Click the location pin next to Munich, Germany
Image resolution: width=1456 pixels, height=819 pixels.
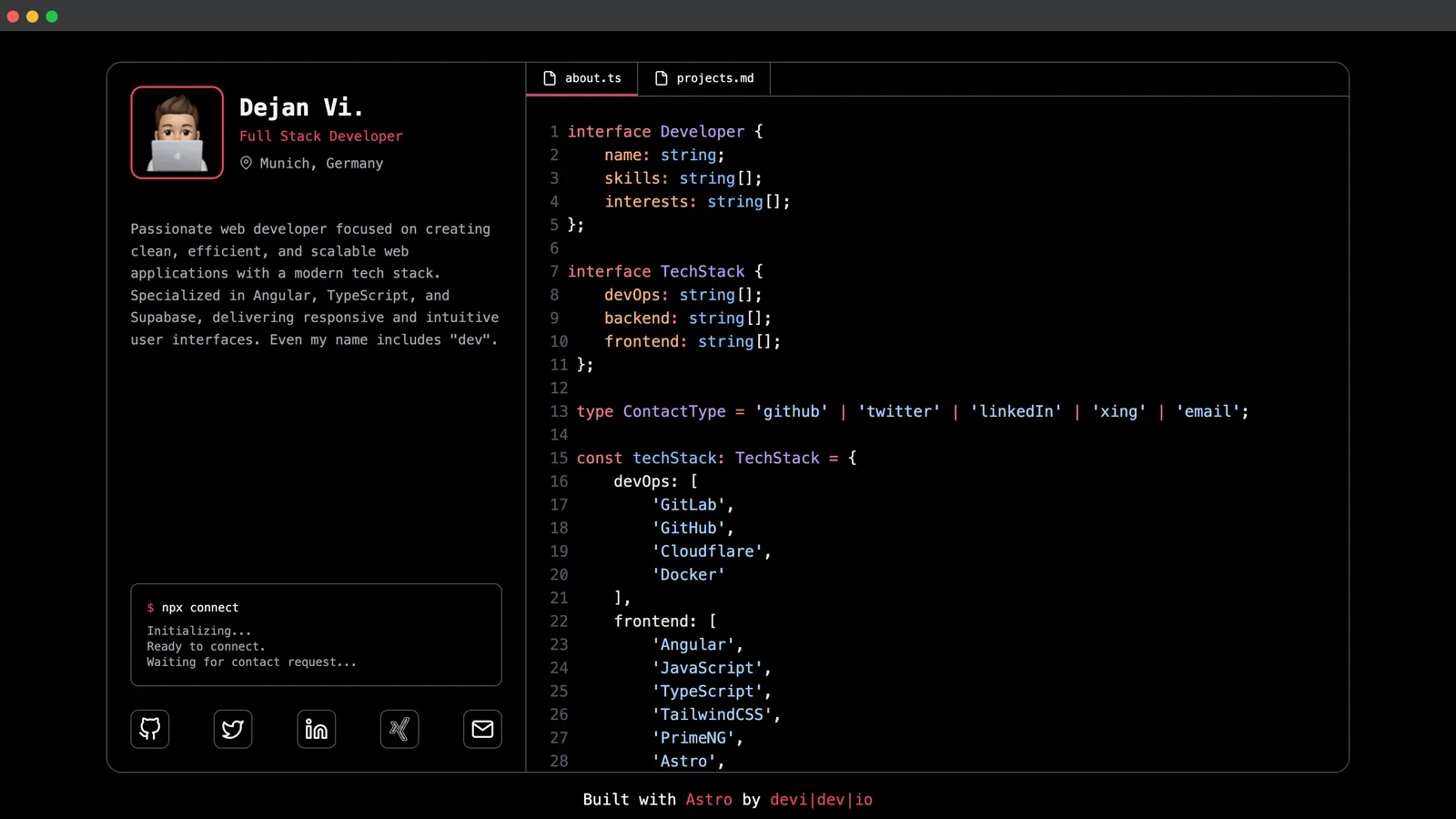(246, 163)
